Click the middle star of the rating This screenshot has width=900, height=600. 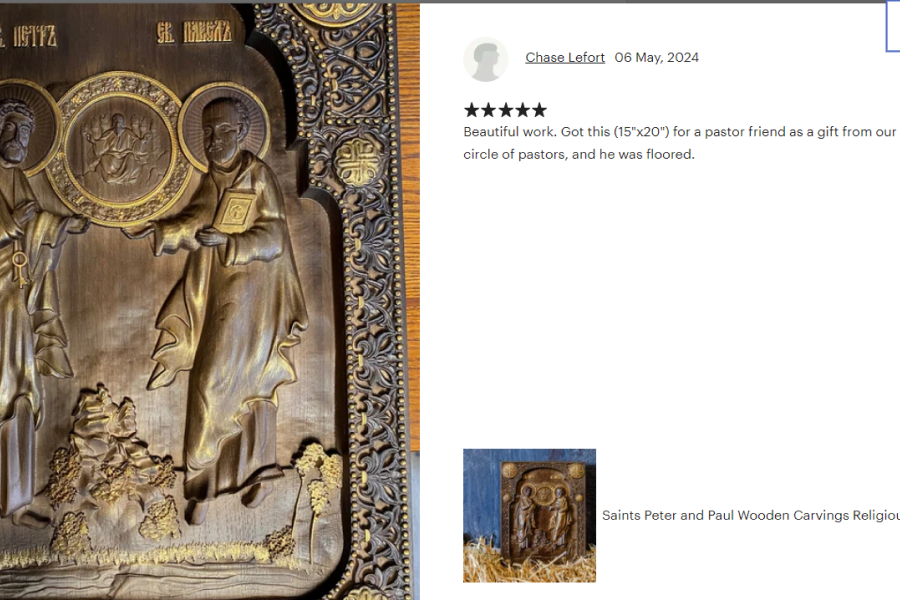(x=505, y=110)
